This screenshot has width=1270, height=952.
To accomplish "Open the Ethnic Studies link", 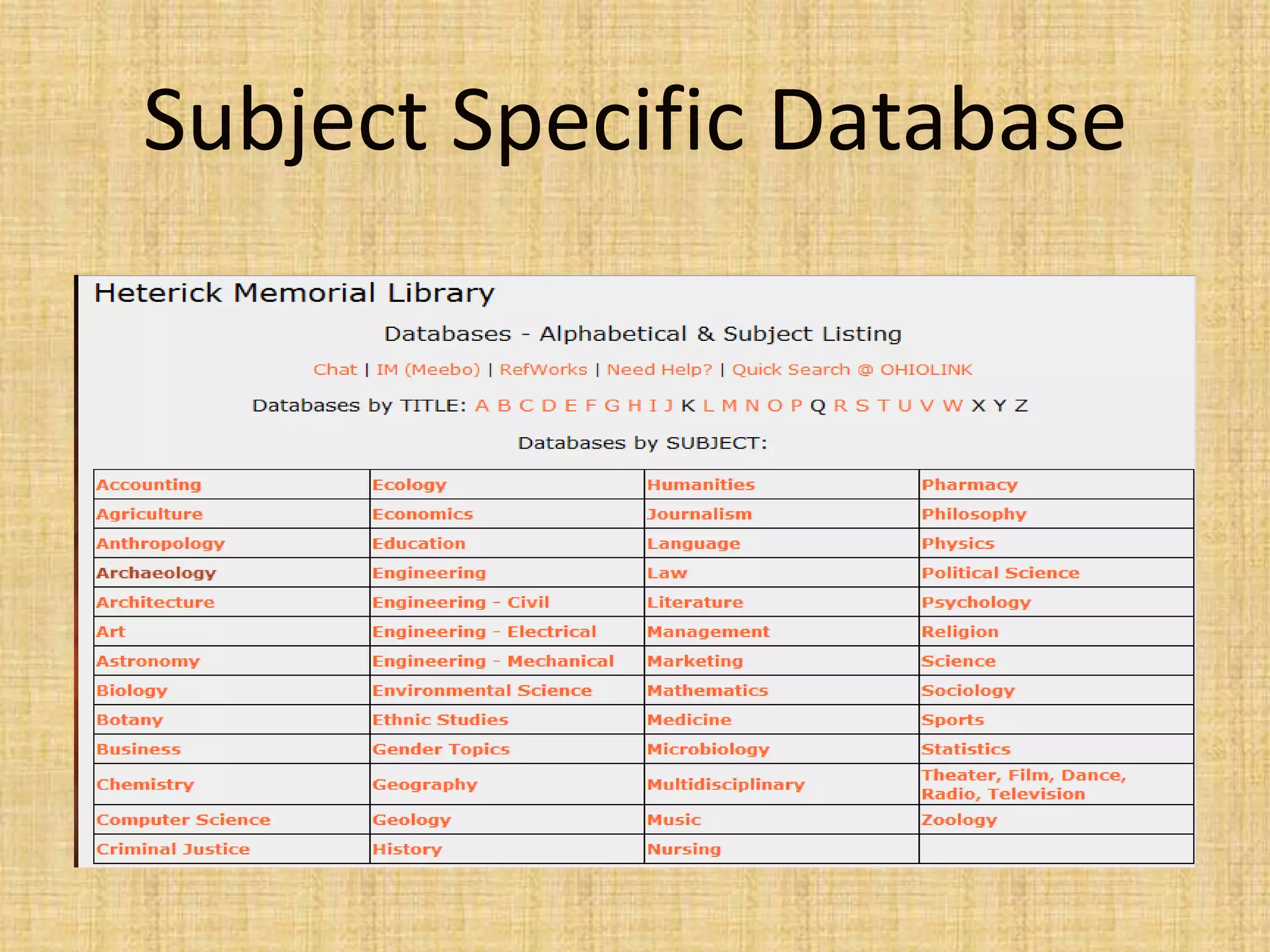I will coord(440,720).
